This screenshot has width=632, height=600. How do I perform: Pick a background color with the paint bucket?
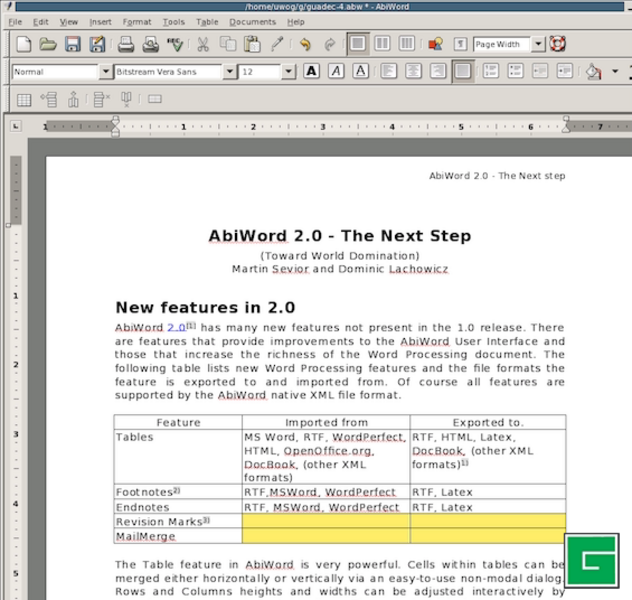(x=593, y=72)
